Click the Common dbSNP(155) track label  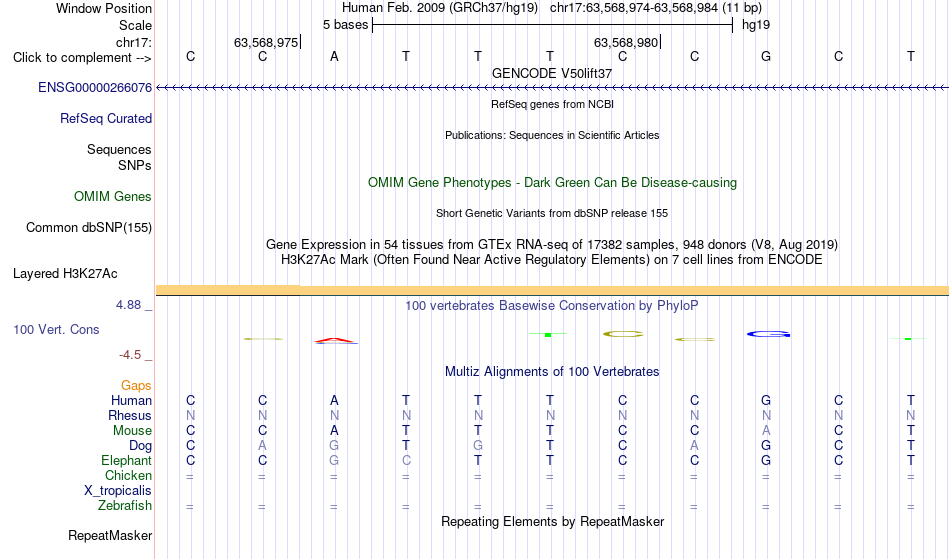89,228
